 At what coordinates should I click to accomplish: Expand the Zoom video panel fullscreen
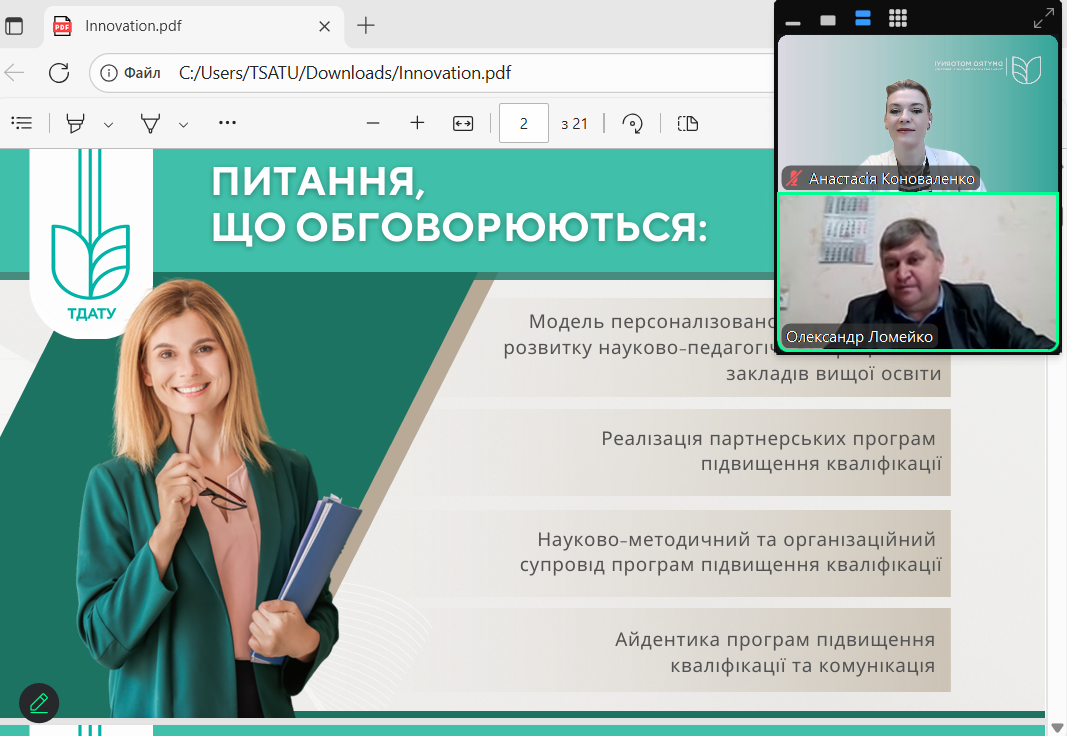tap(1043, 18)
